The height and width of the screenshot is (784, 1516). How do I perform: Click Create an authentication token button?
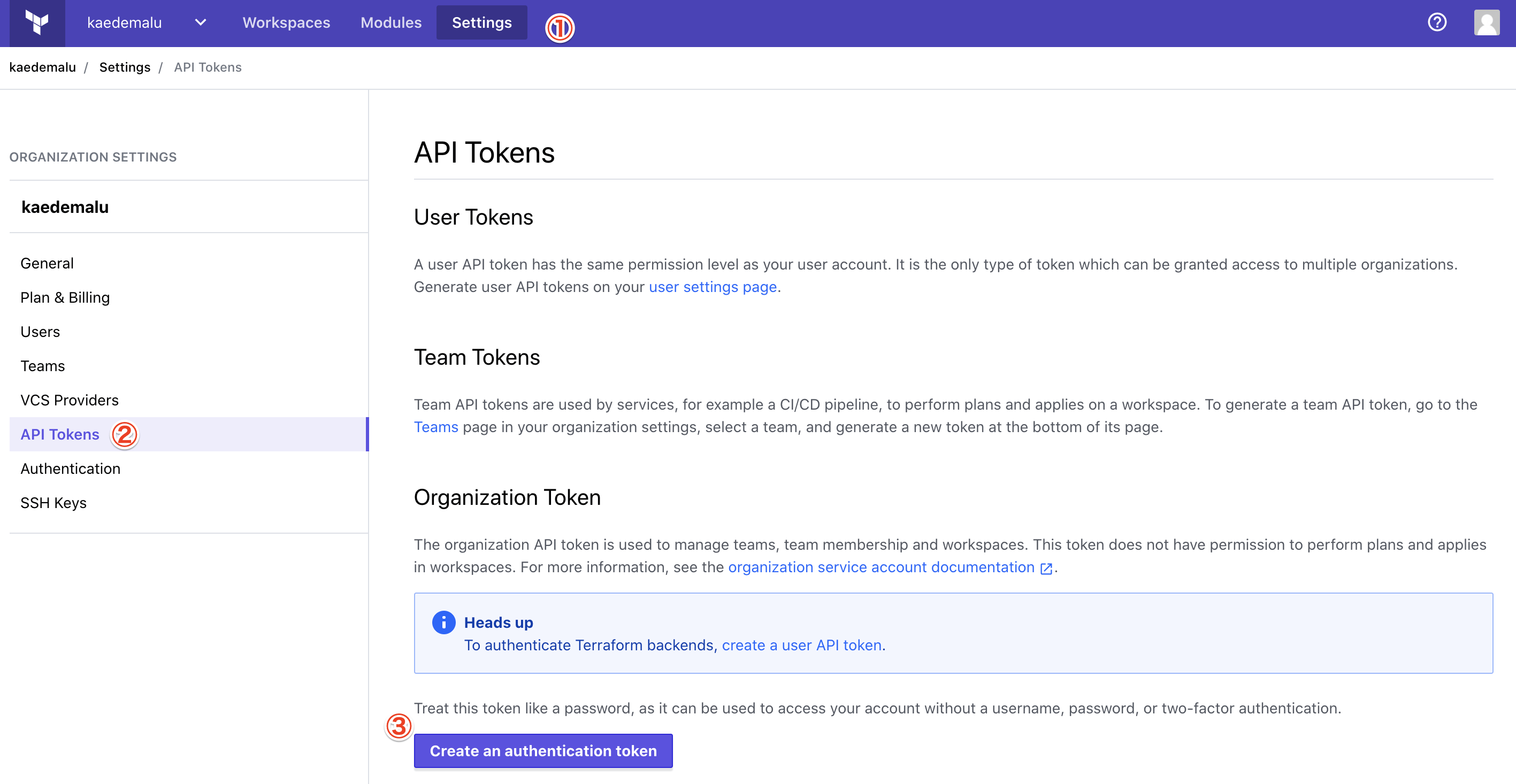[x=542, y=750]
